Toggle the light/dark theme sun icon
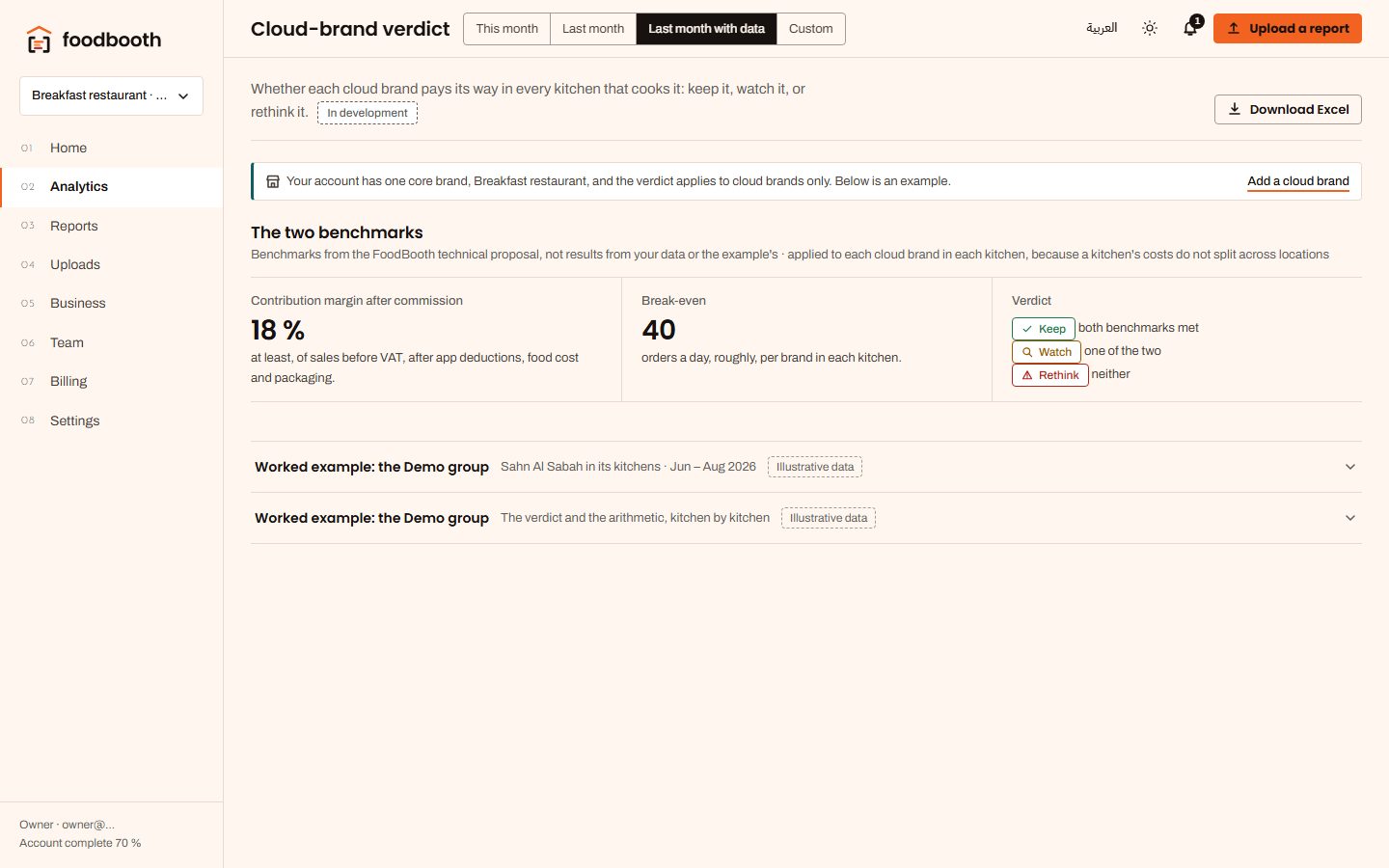Viewport: 1389px width, 868px height. pyautogui.click(x=1150, y=29)
